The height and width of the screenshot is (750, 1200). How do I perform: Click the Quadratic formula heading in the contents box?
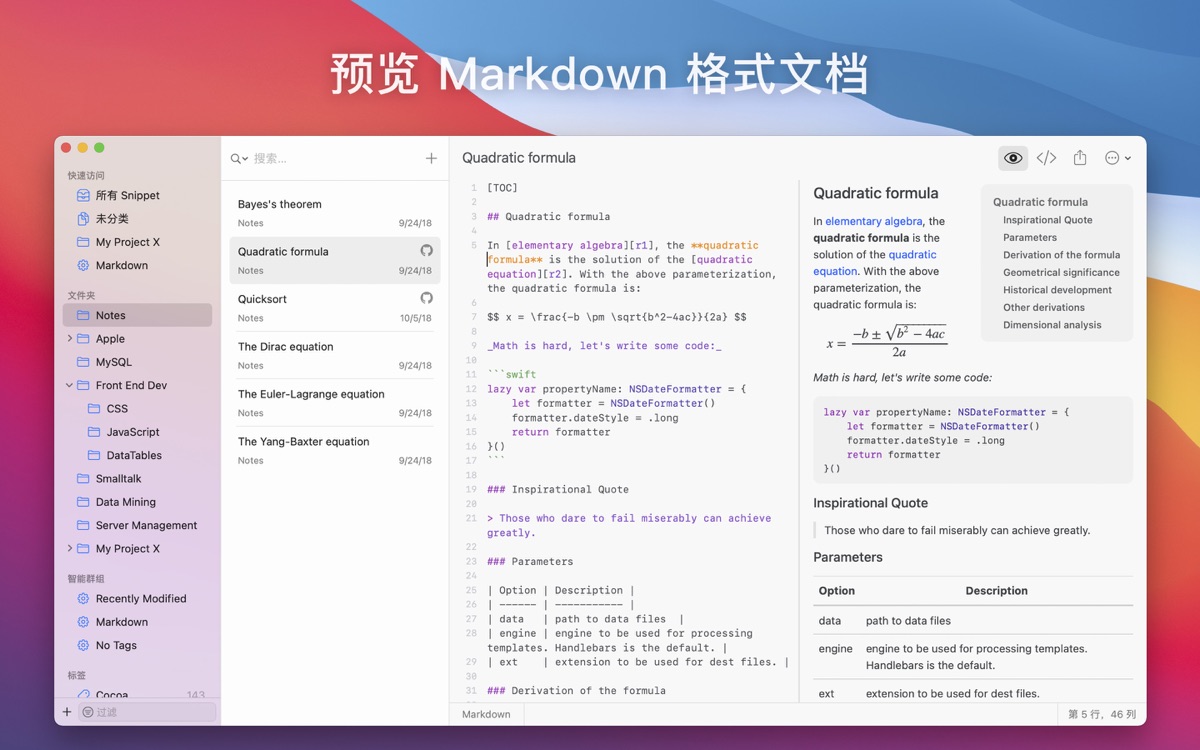[1040, 202]
